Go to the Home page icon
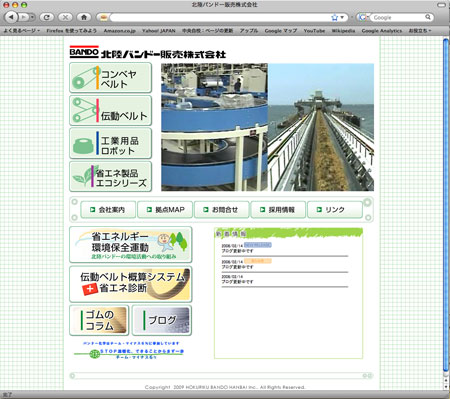This screenshot has height=399, width=450. pyautogui.click(x=84, y=17)
